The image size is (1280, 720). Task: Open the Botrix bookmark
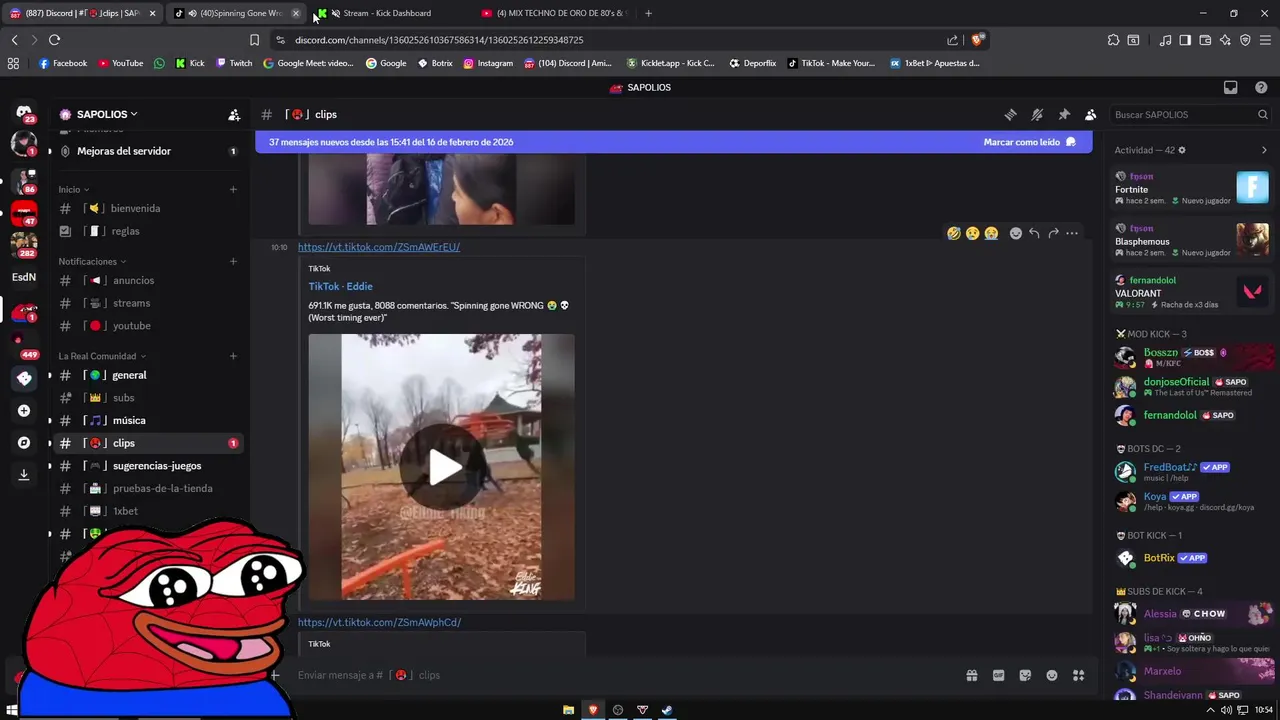pyautogui.click(x=435, y=63)
